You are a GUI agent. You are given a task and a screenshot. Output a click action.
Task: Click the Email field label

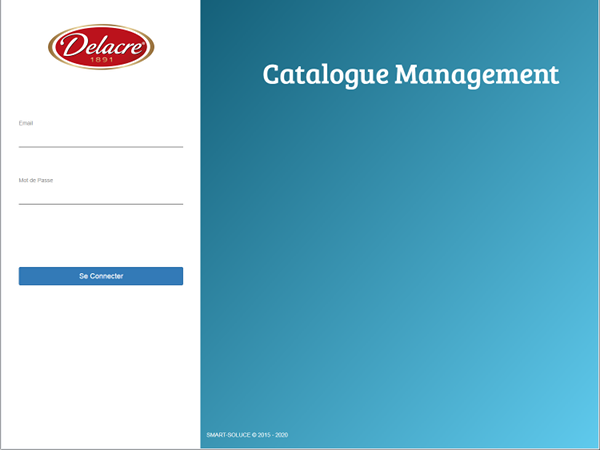pyautogui.click(x=26, y=123)
